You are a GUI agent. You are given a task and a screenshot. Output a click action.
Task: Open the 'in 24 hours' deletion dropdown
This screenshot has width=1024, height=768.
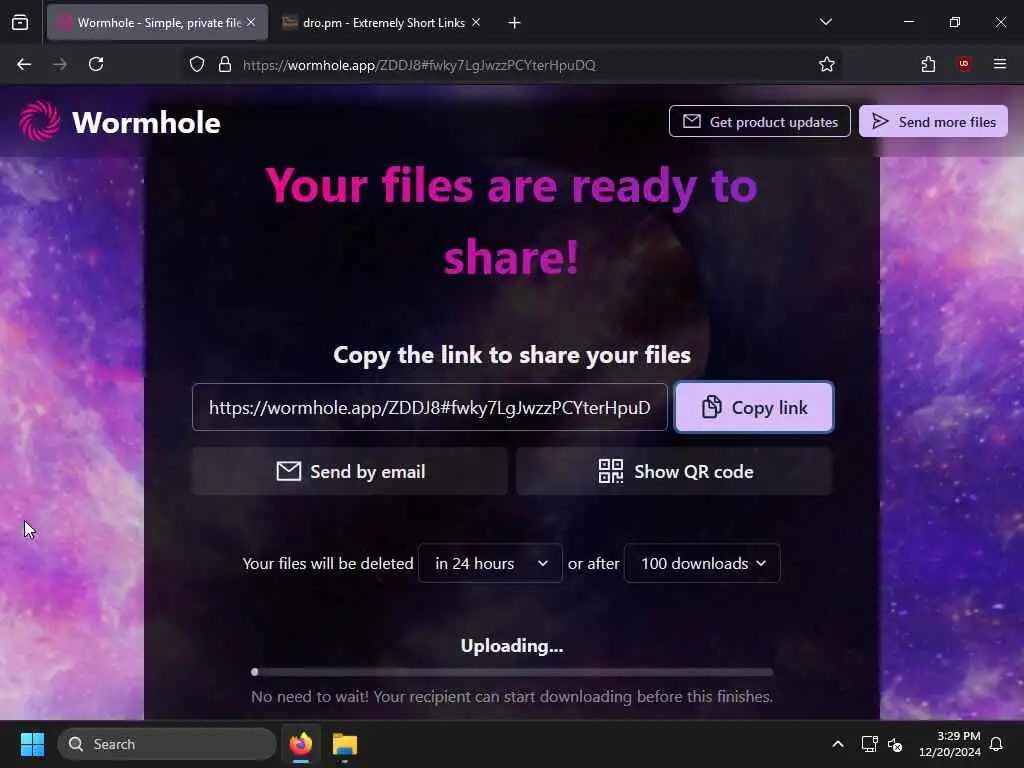(x=490, y=563)
